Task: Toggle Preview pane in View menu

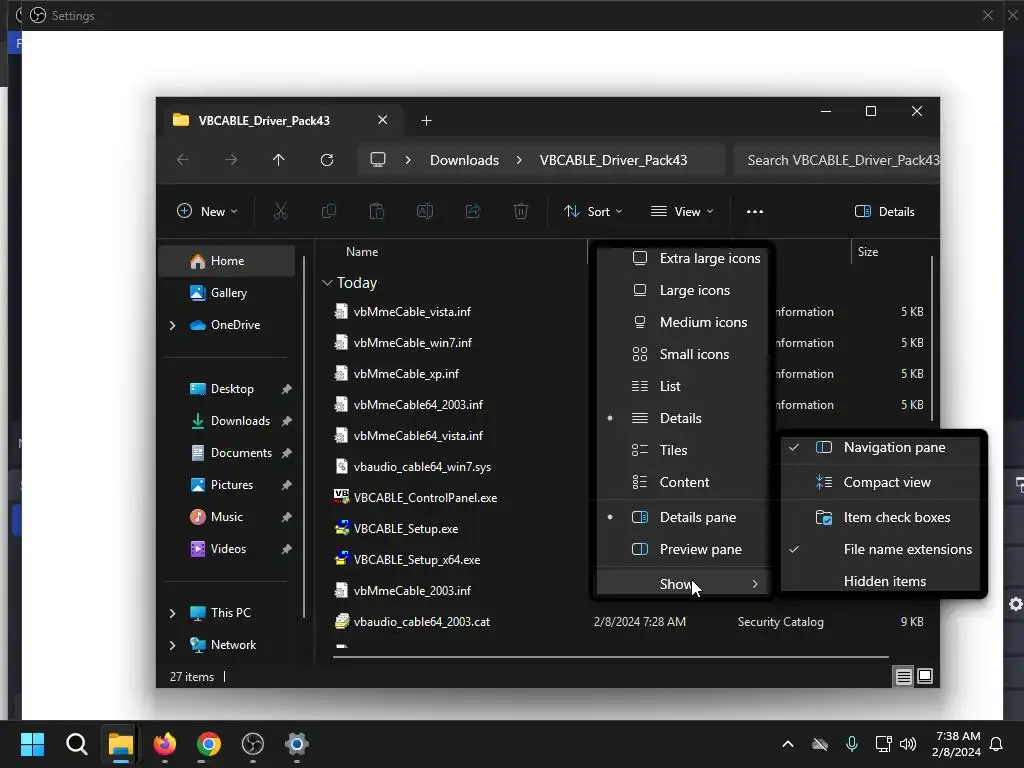Action: 682,549
